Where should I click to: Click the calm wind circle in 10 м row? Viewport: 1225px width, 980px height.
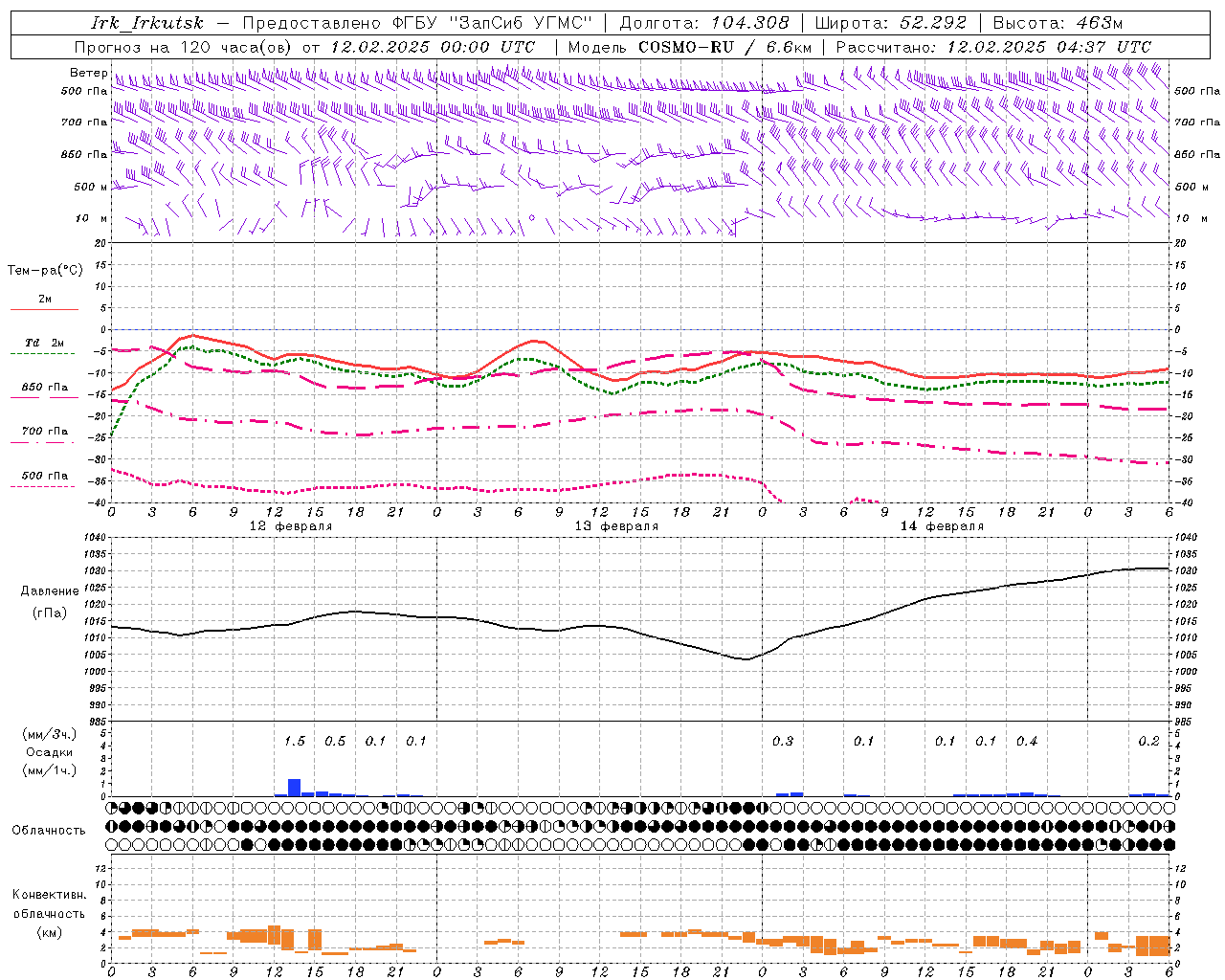(532, 218)
